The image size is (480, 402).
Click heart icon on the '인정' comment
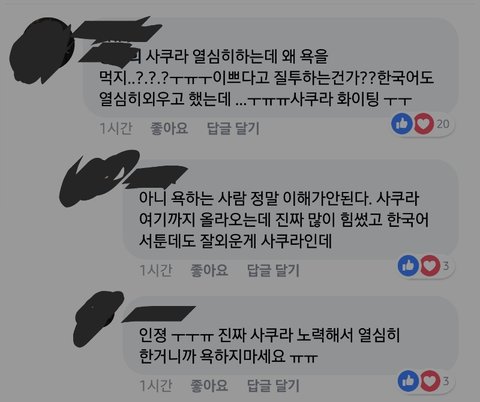click(x=430, y=381)
